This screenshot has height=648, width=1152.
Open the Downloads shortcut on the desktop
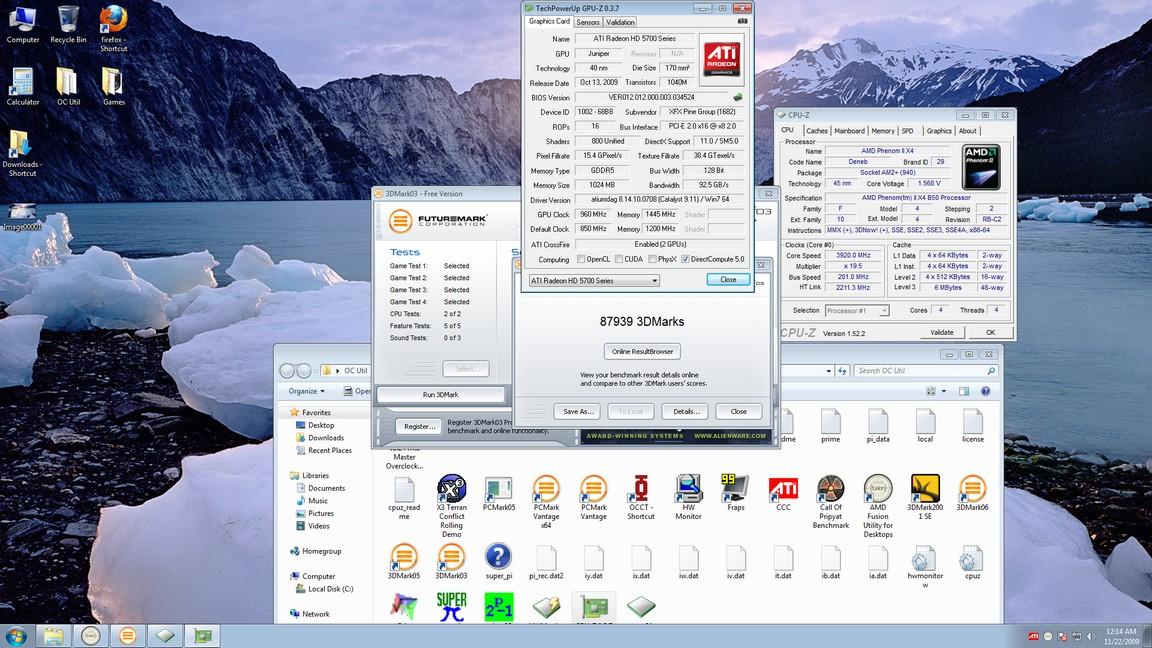[x=21, y=153]
